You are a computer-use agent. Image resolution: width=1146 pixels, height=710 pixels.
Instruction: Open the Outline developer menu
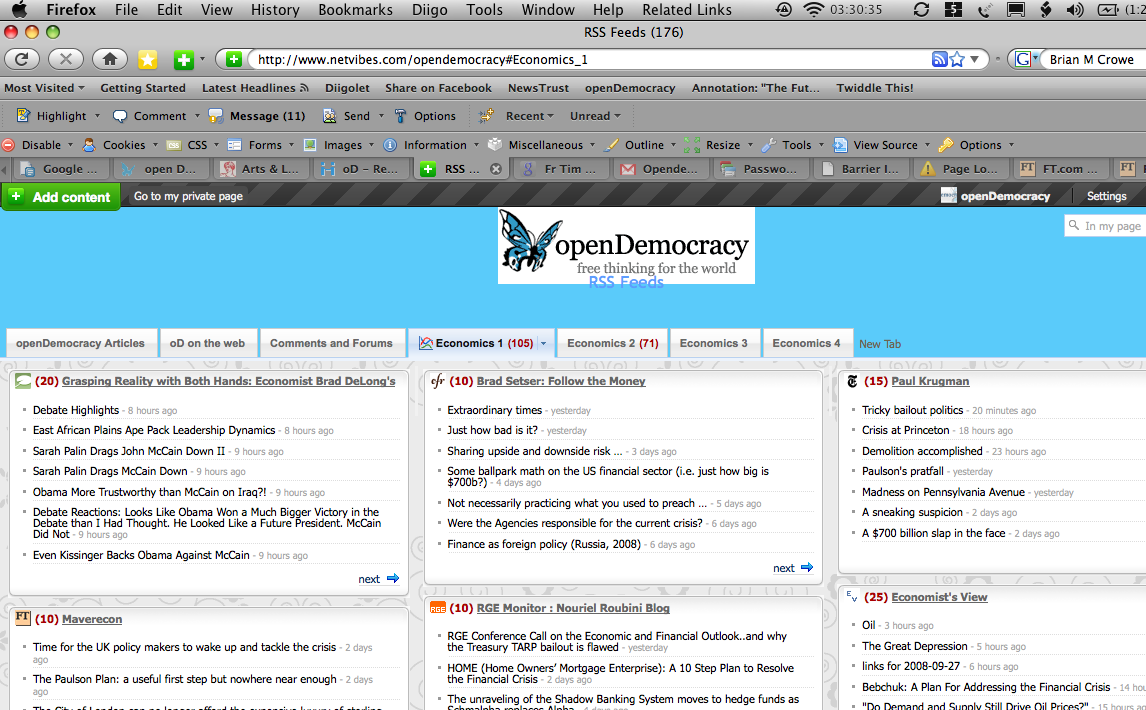coord(634,145)
